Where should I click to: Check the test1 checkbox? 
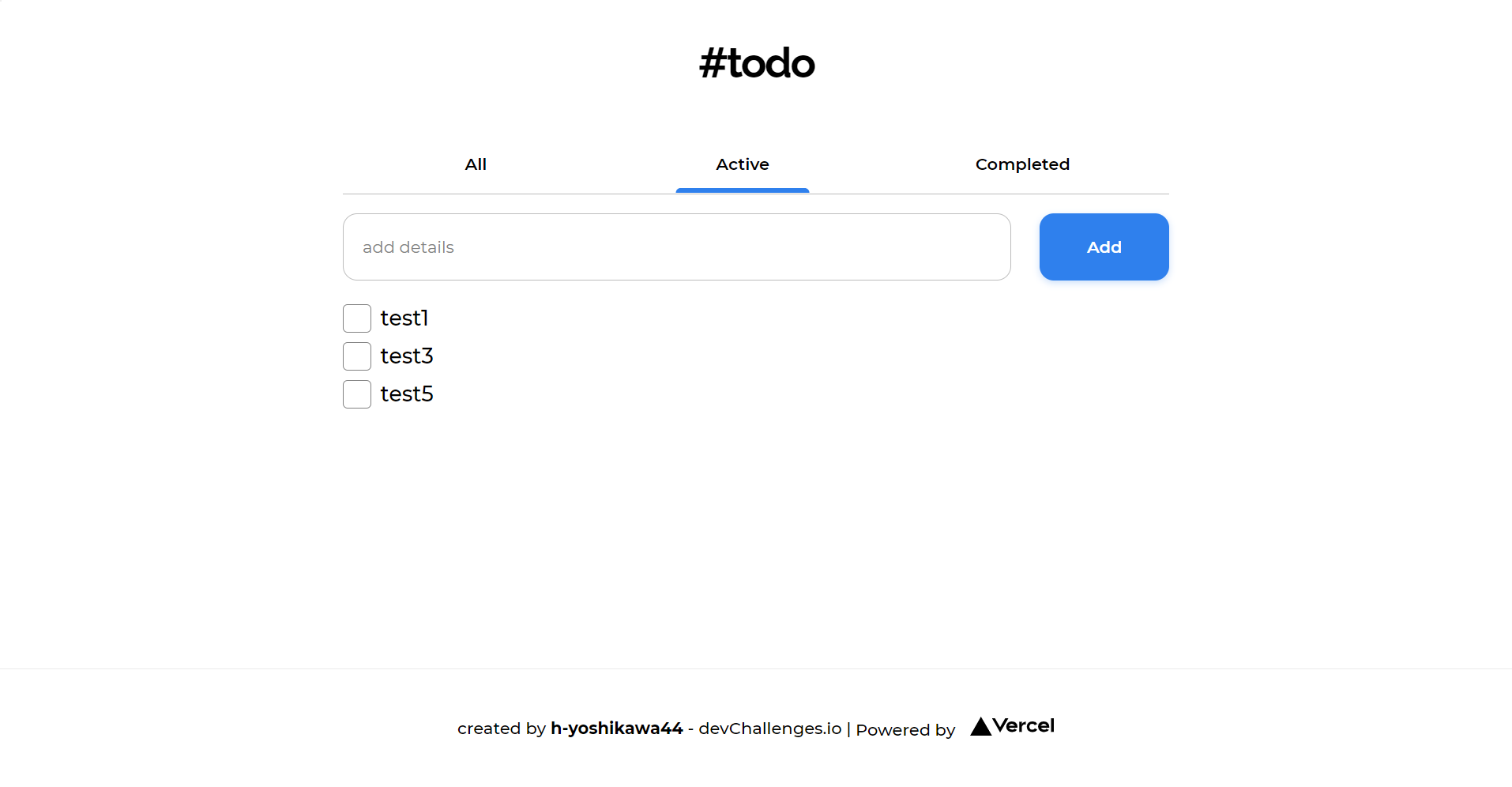click(x=356, y=318)
